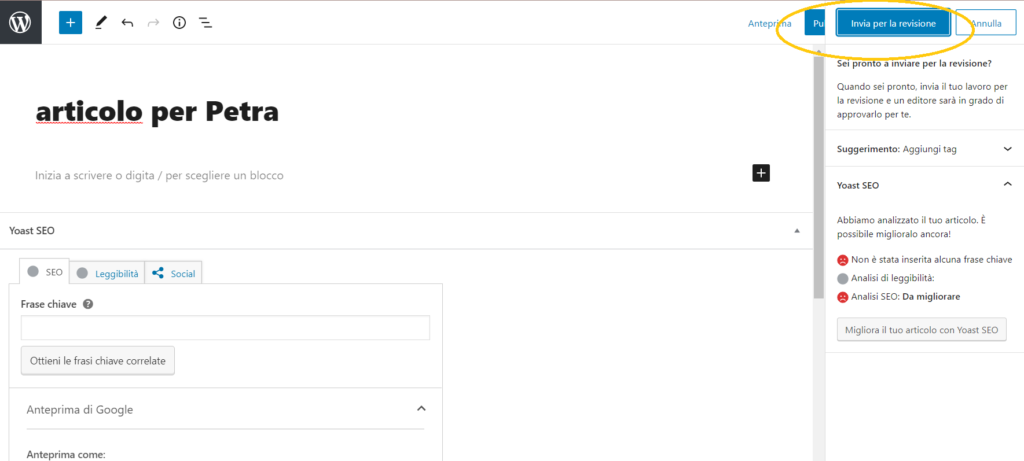Click the Annulla button
Image resolution: width=1024 pixels, height=461 pixels.
(x=985, y=23)
